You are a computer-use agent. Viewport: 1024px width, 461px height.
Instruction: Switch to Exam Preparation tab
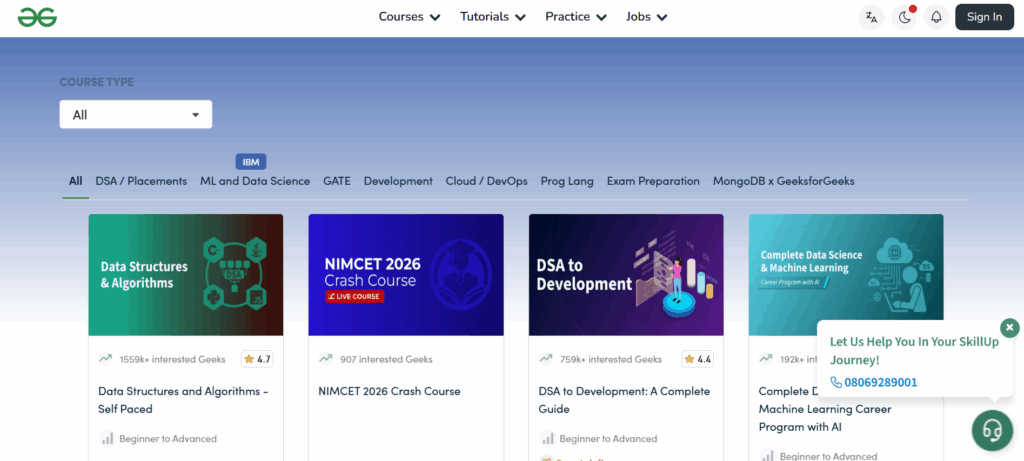click(x=653, y=182)
